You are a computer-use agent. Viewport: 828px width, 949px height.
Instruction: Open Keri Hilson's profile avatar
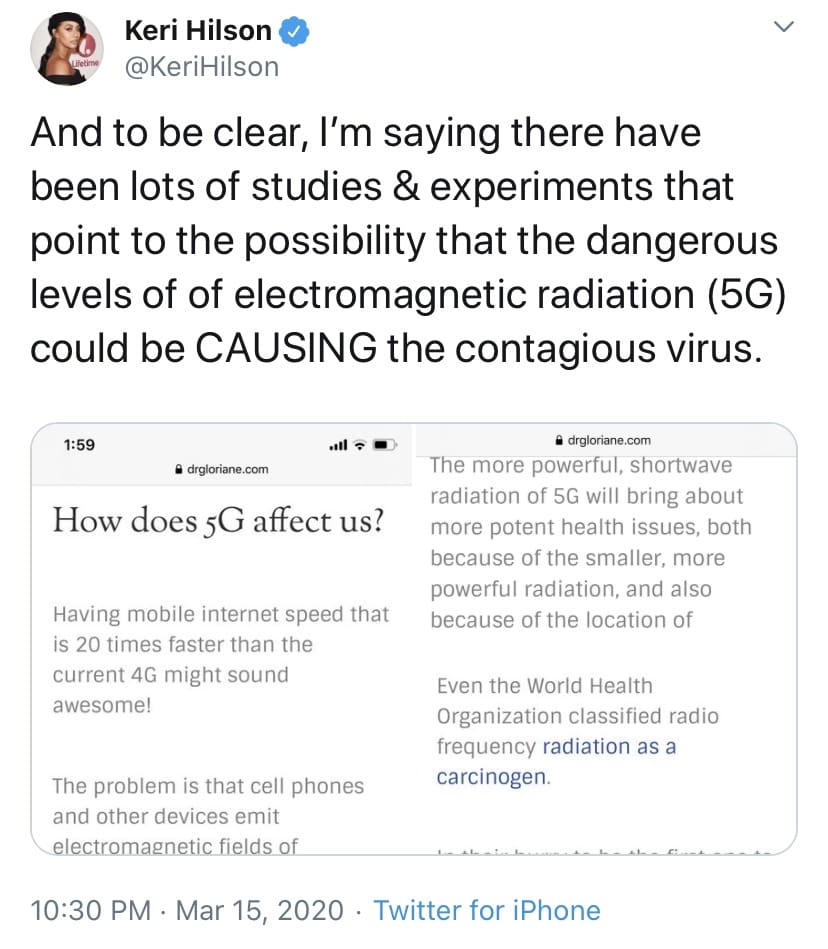pyautogui.click(x=67, y=49)
